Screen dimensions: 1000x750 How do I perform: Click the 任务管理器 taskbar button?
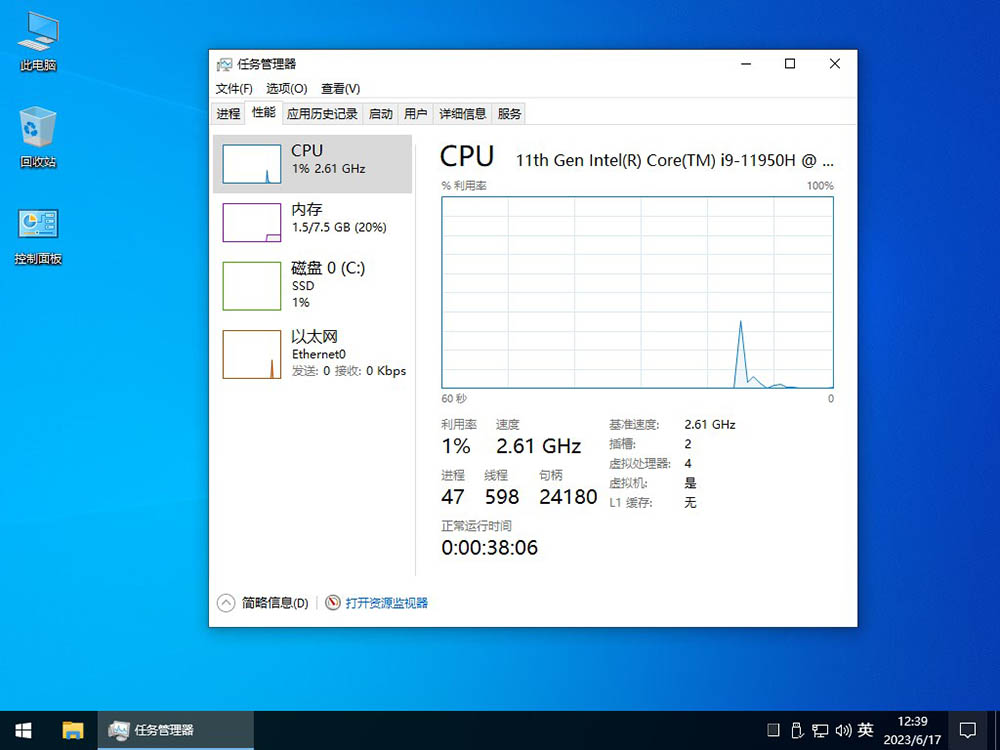pos(175,730)
